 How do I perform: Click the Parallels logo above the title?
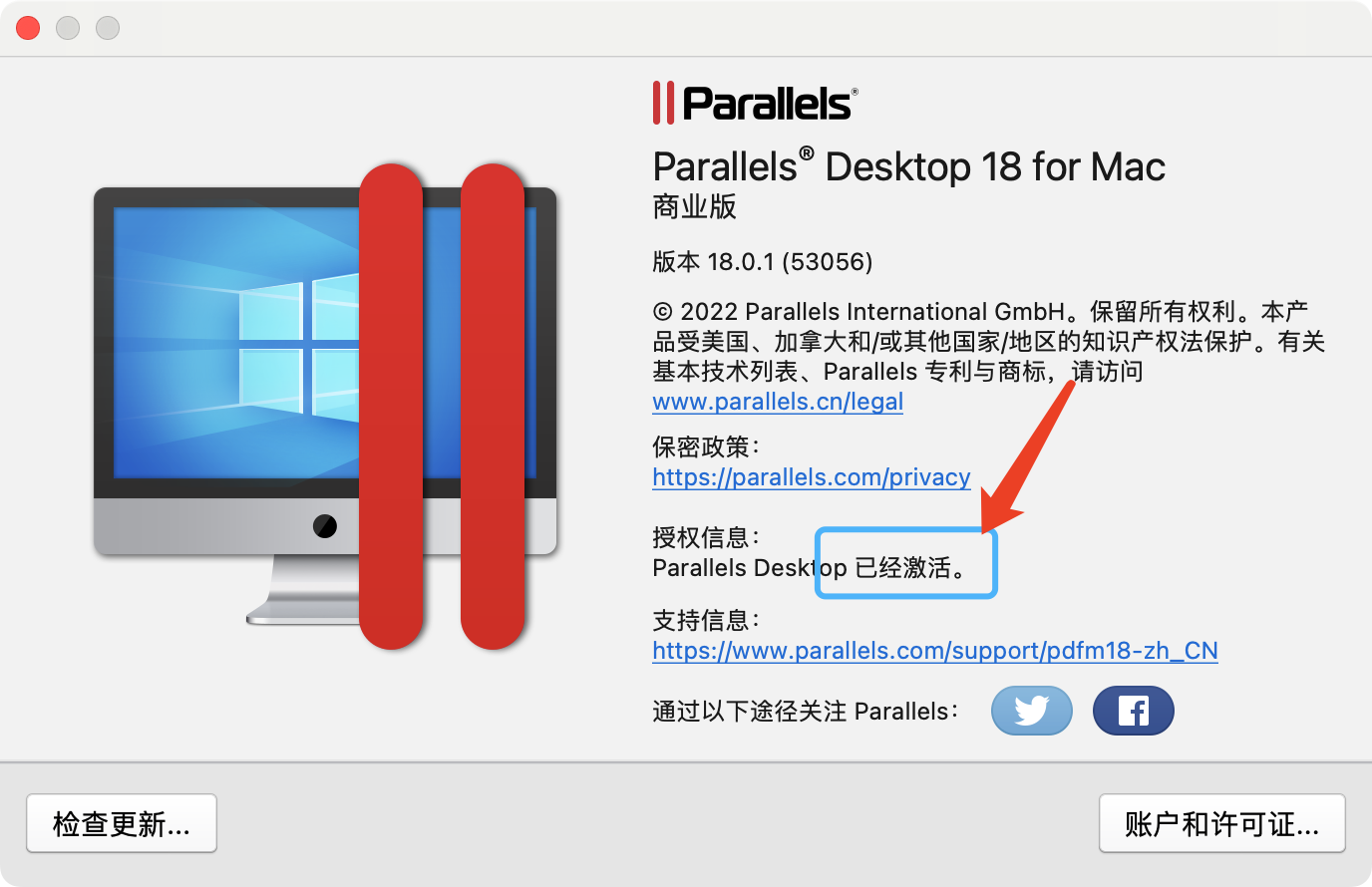755,103
